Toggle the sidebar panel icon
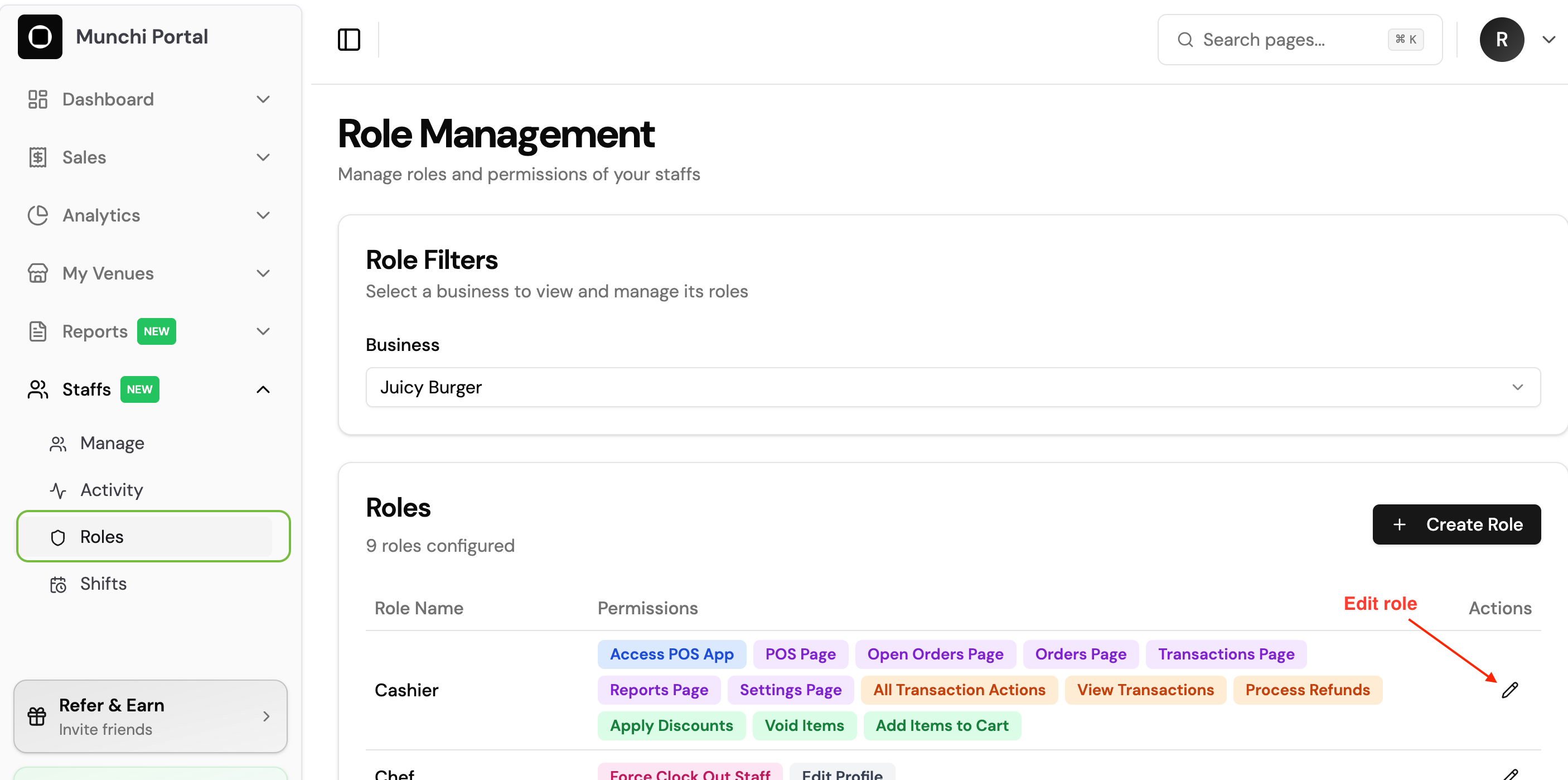 (x=349, y=40)
